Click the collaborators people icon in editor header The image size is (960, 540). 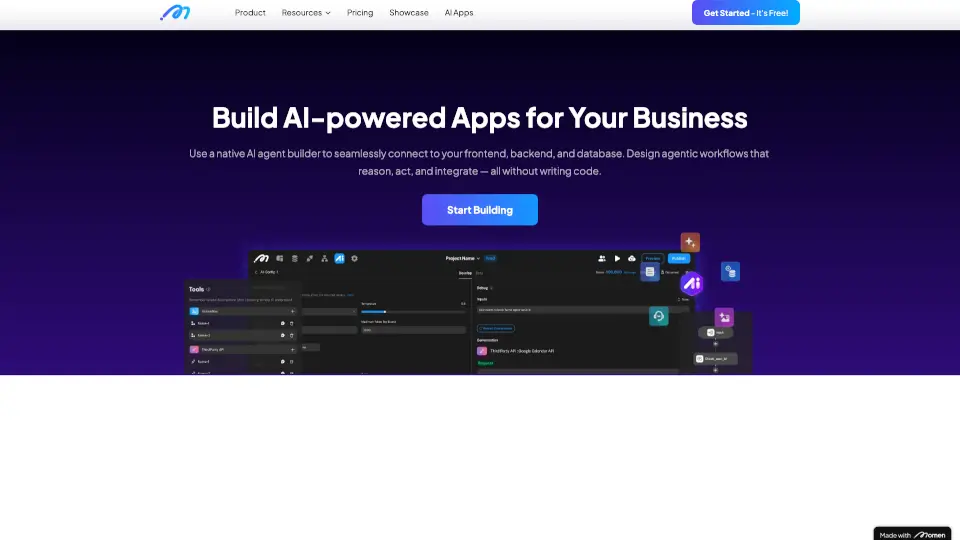coord(602,258)
